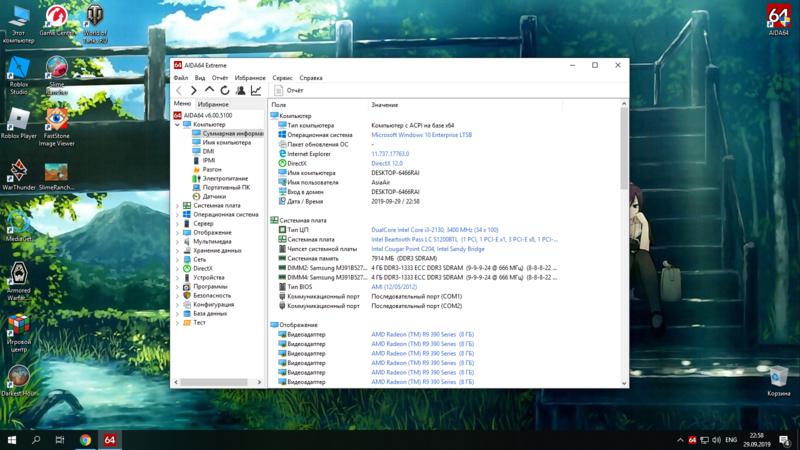Collapse the Компьютер tree node
The image size is (800, 450).
click(x=177, y=124)
